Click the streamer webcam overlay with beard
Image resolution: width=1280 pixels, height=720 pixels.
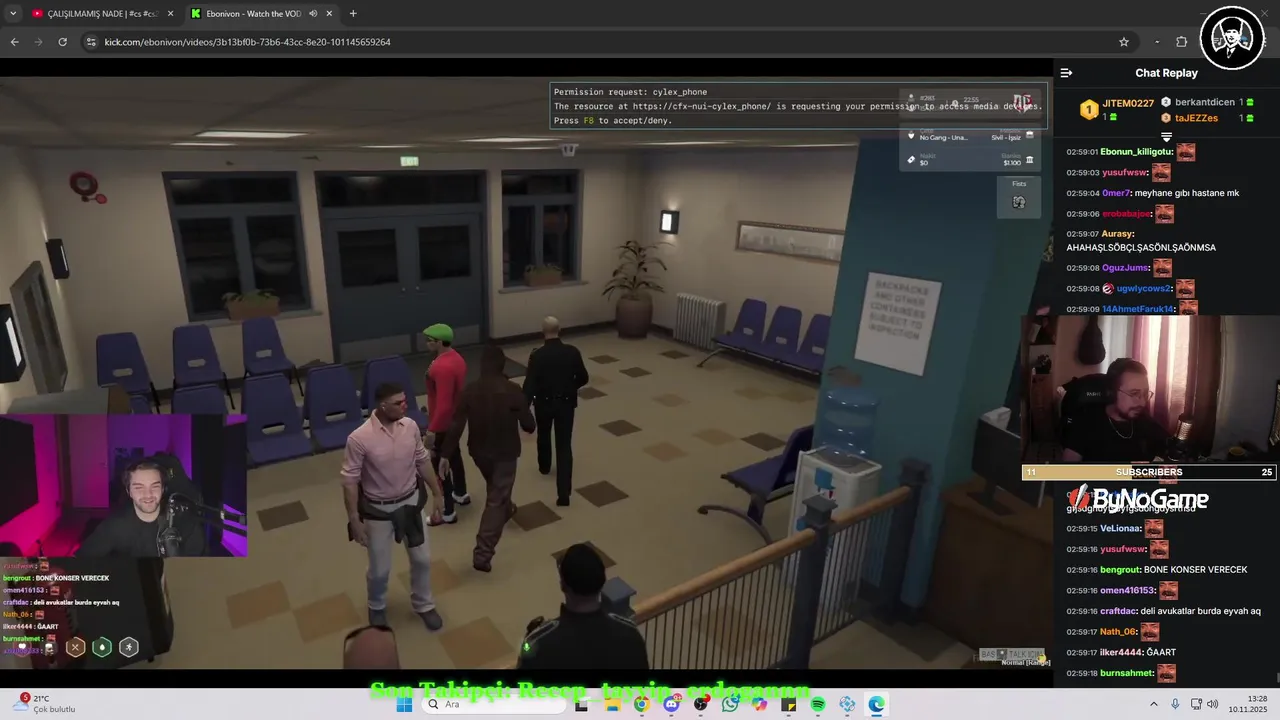point(1150,390)
